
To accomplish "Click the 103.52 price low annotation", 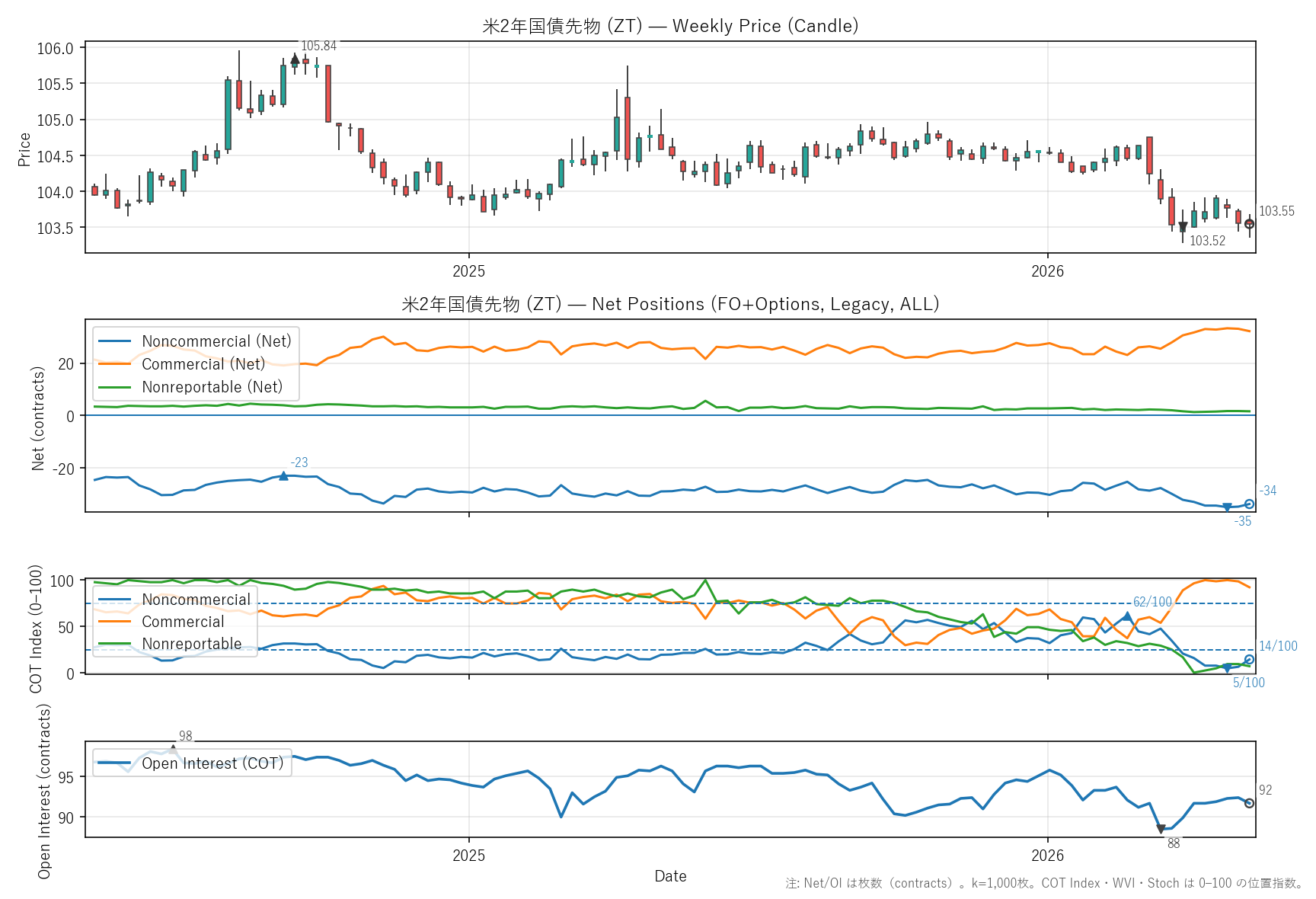I will tap(1208, 242).
